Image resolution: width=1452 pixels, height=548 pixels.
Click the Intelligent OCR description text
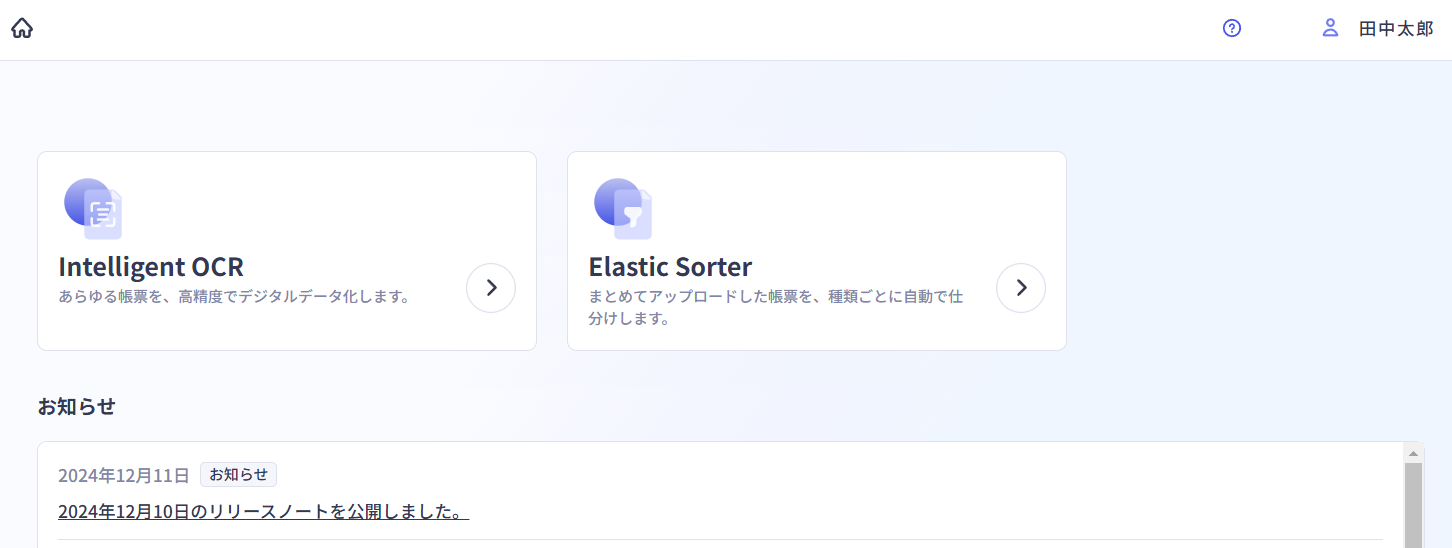tap(235, 297)
